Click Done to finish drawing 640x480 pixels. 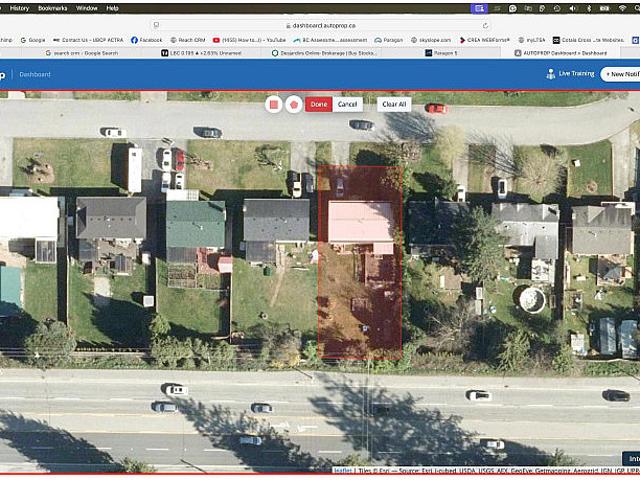319,104
